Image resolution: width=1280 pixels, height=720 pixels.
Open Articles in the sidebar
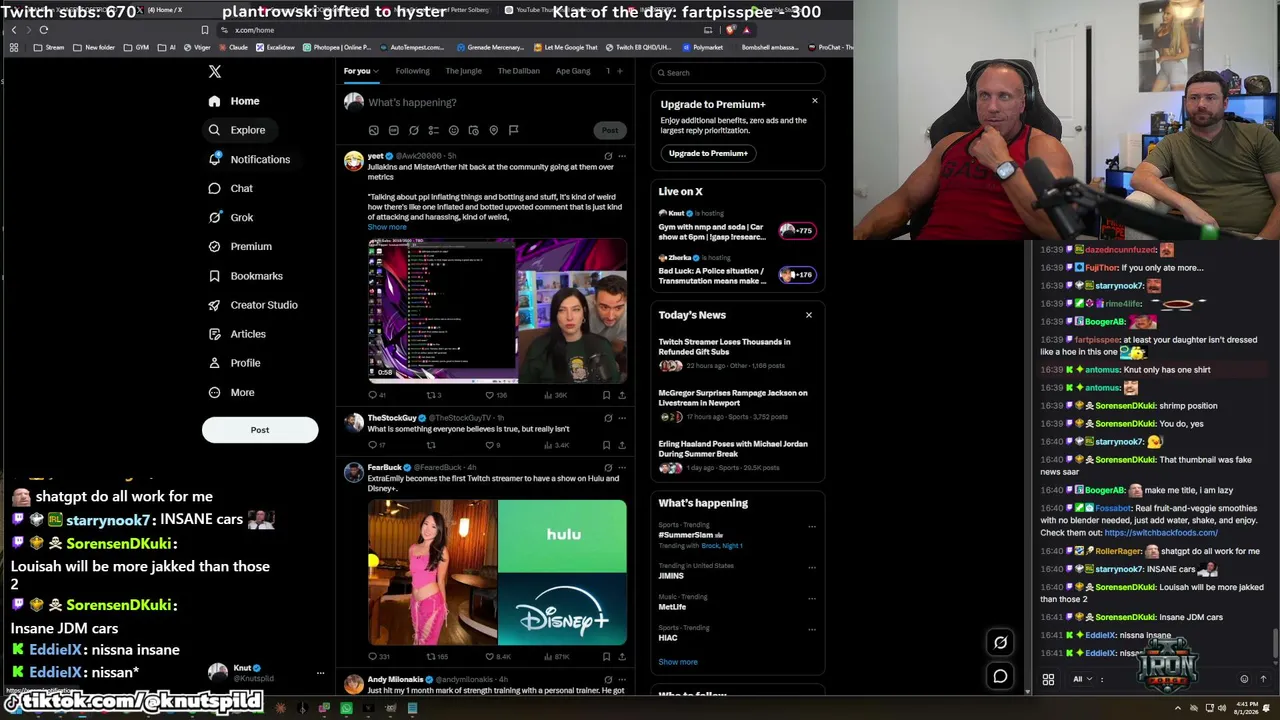pos(236,334)
